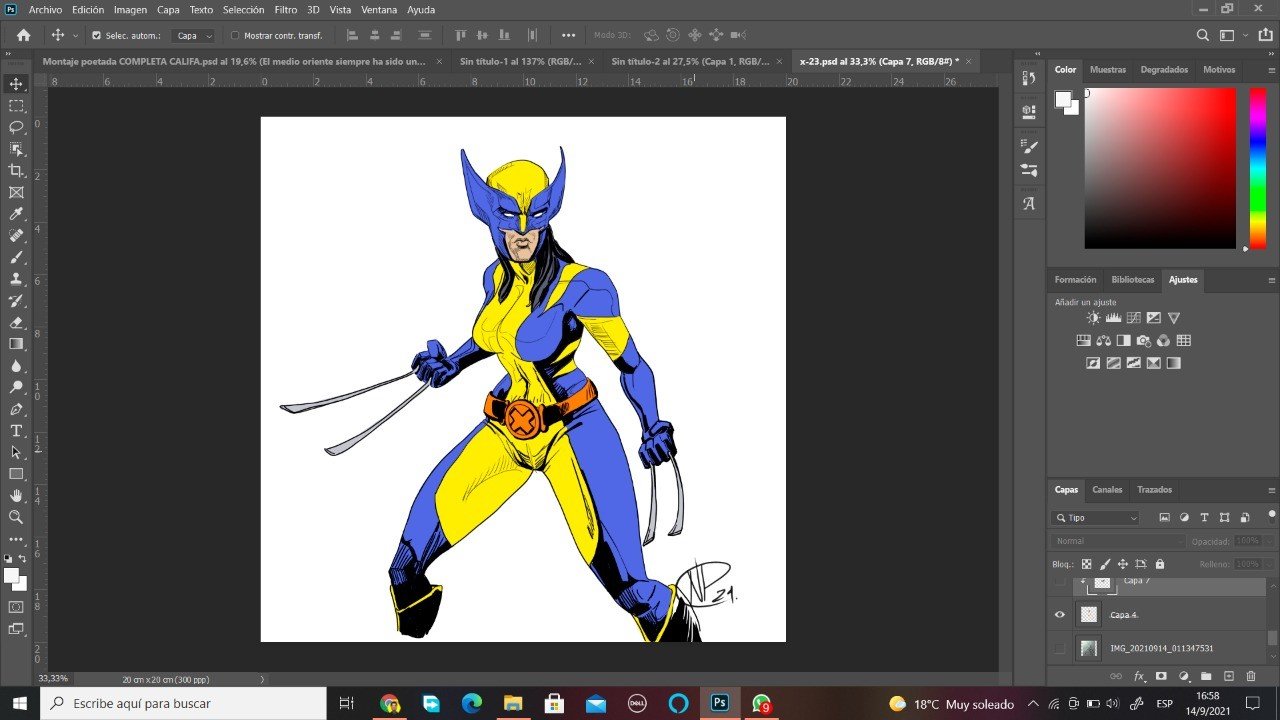Select the Crop tool
This screenshot has width=1280, height=720.
pyautogui.click(x=16, y=171)
